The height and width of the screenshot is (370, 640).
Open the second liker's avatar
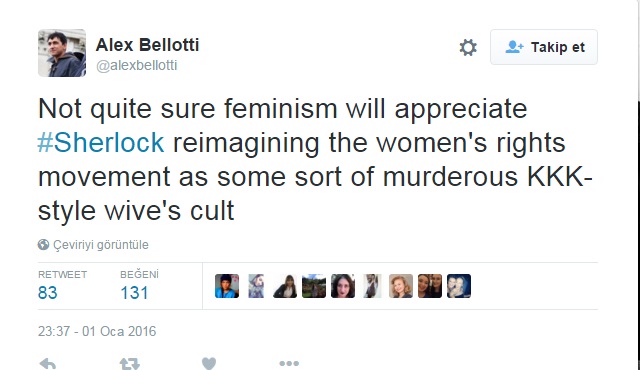click(256, 286)
